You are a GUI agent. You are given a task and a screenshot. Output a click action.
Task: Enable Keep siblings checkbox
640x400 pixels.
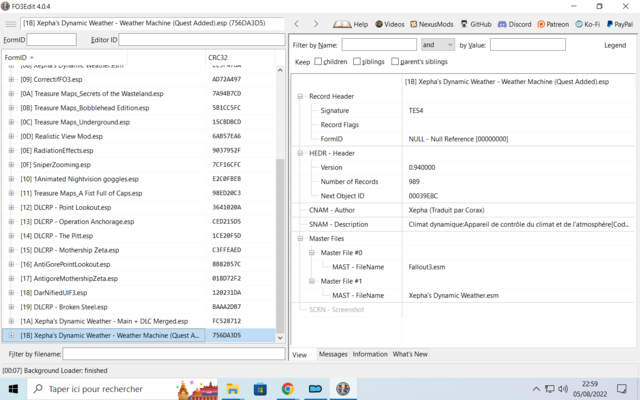tap(357, 62)
